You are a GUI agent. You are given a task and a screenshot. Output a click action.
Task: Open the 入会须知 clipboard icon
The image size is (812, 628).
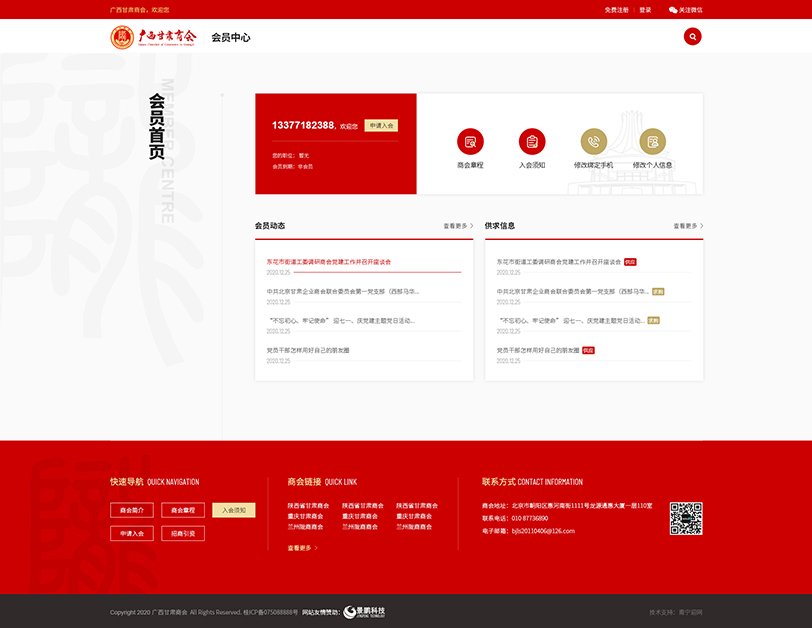coord(532,141)
